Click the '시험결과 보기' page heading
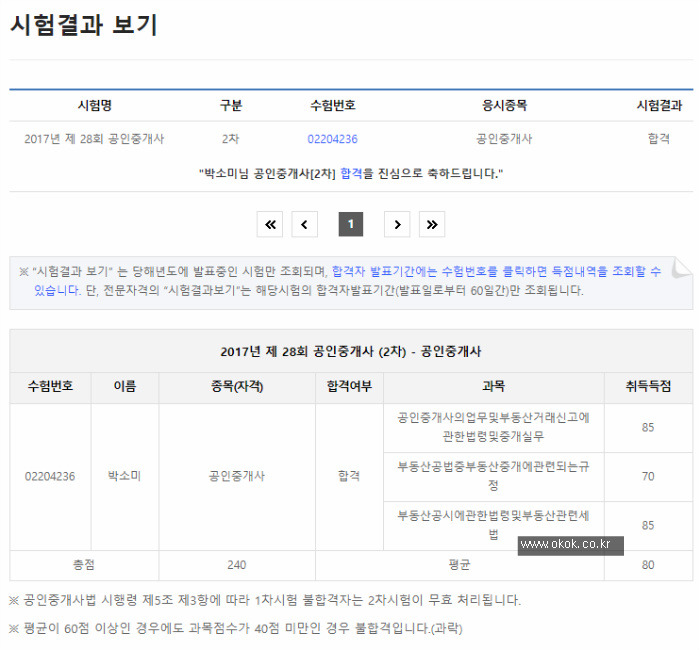This screenshot has height=650, width=700. tap(84, 25)
